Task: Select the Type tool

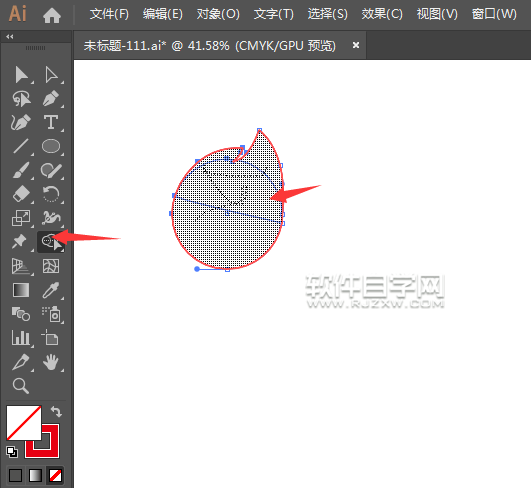Action: pos(51,122)
